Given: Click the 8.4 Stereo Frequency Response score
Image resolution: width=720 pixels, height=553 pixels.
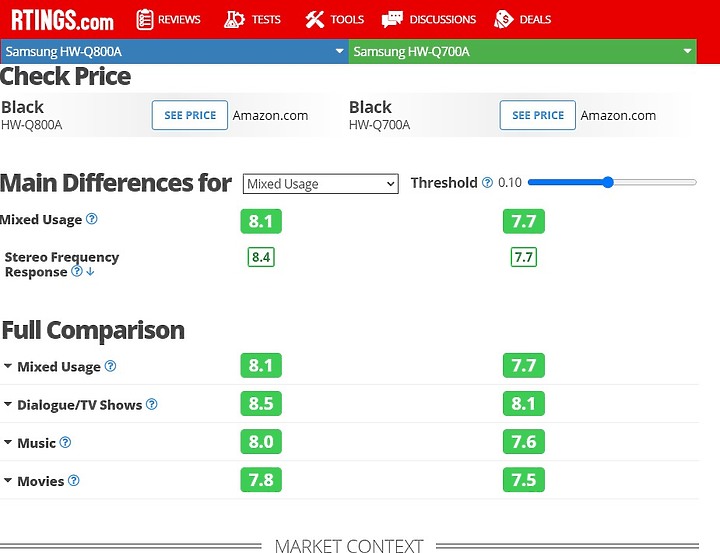Looking at the screenshot, I should (261, 257).
